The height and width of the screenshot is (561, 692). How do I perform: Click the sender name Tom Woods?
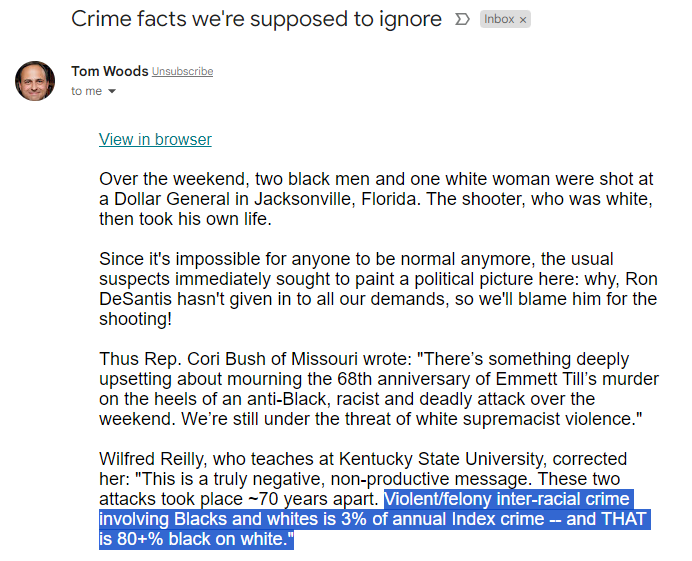point(109,71)
